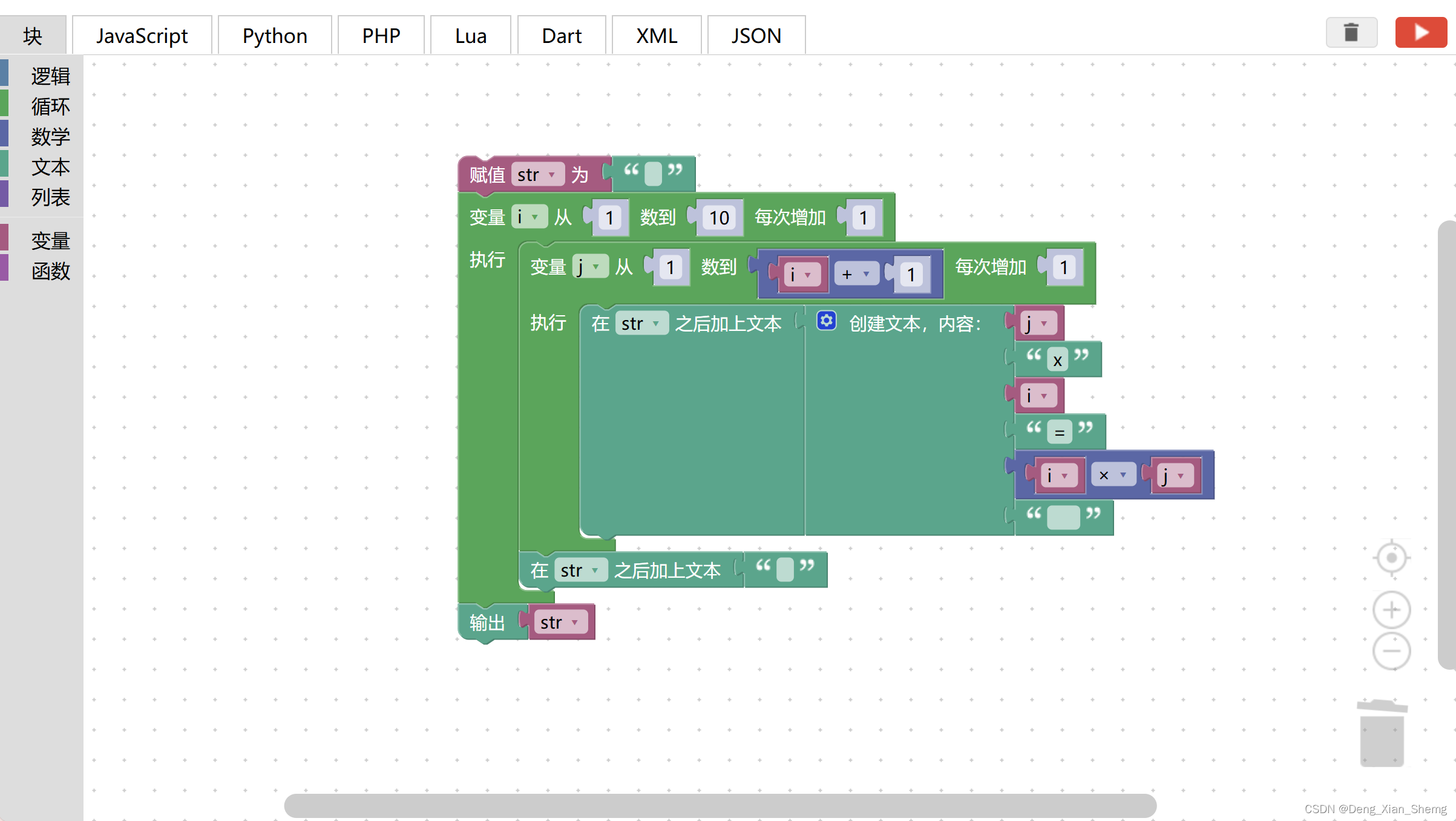Screen dimensions: 1456x821
Task: Click the outer loop start value 1
Action: point(609,217)
